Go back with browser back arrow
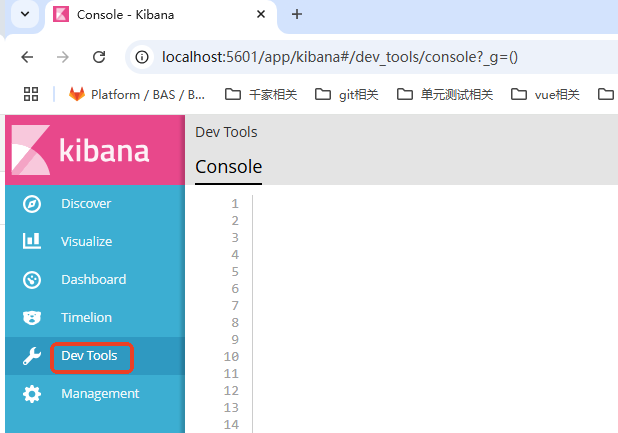618x433 pixels. (x=27, y=57)
